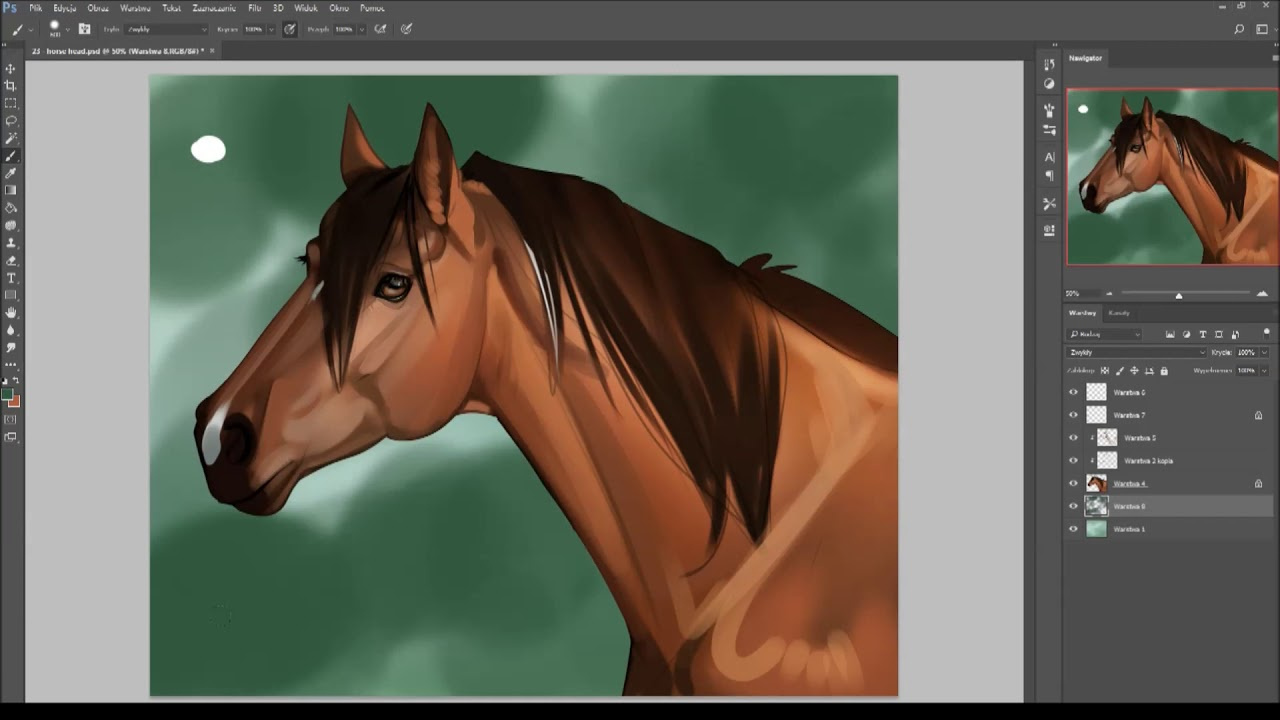Close the horse head.psd document tab
The image size is (1280, 720).
pyautogui.click(x=212, y=50)
